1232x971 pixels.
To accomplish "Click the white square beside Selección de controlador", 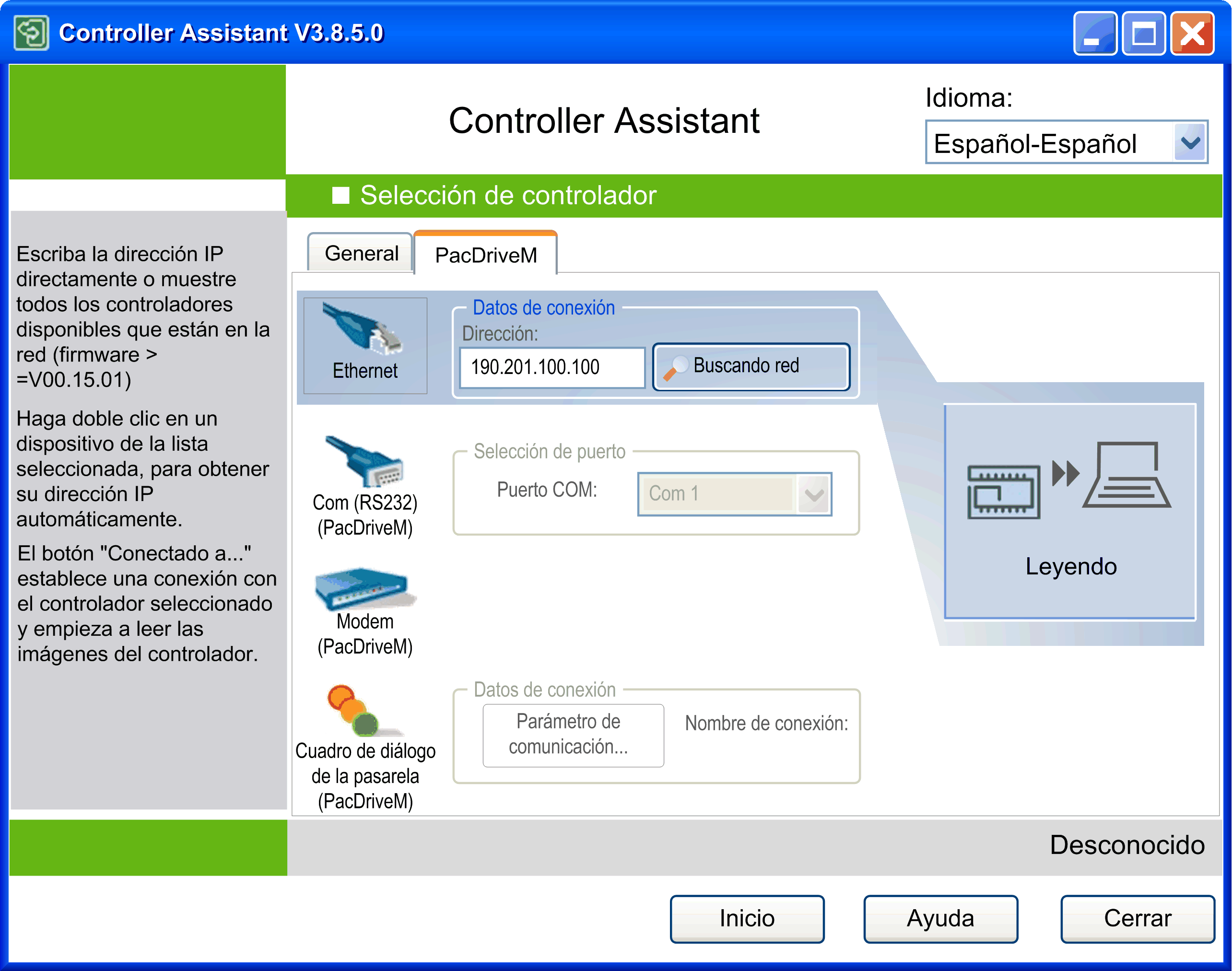I will tap(340, 196).
